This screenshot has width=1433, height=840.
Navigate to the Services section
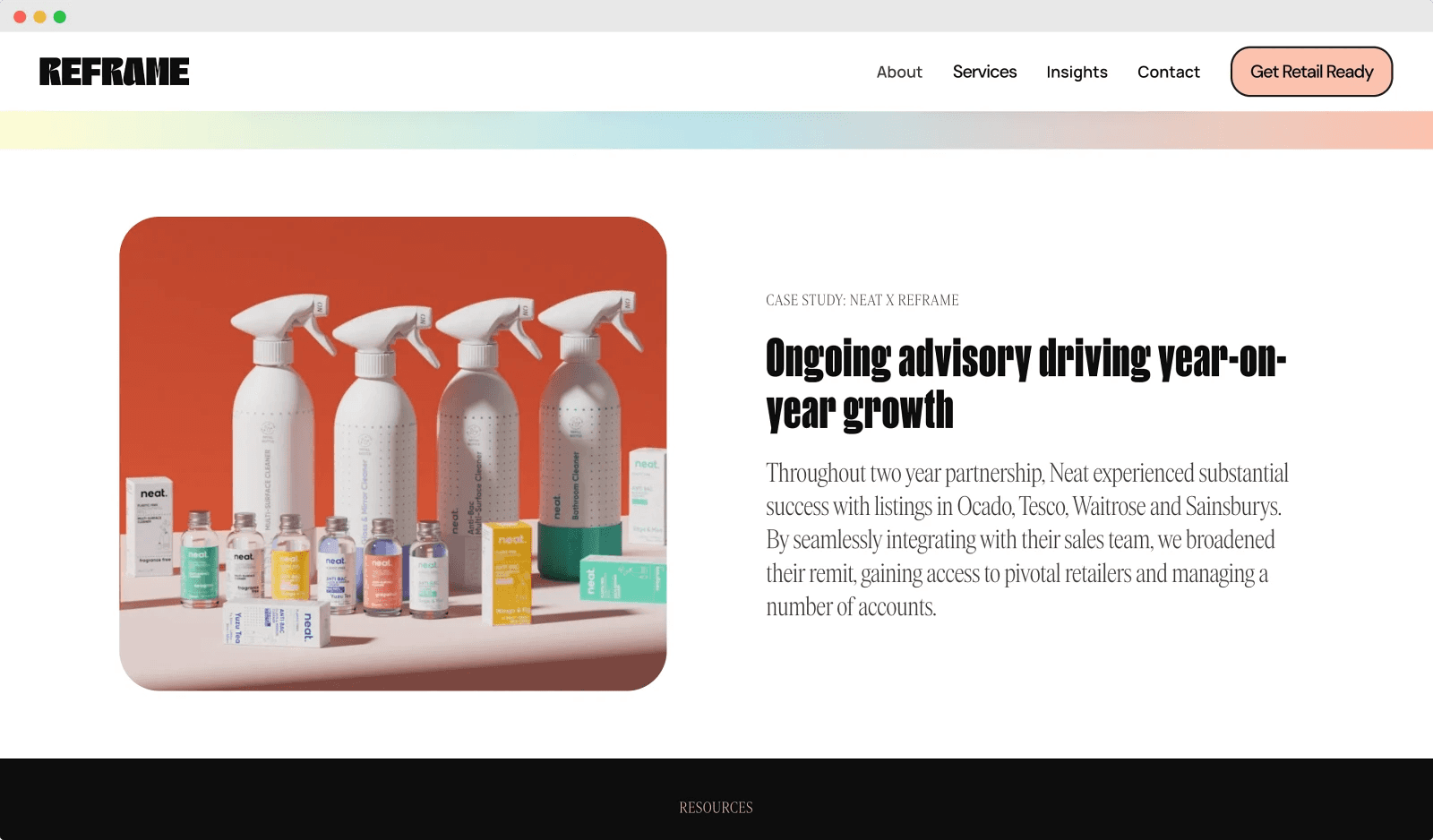984,72
